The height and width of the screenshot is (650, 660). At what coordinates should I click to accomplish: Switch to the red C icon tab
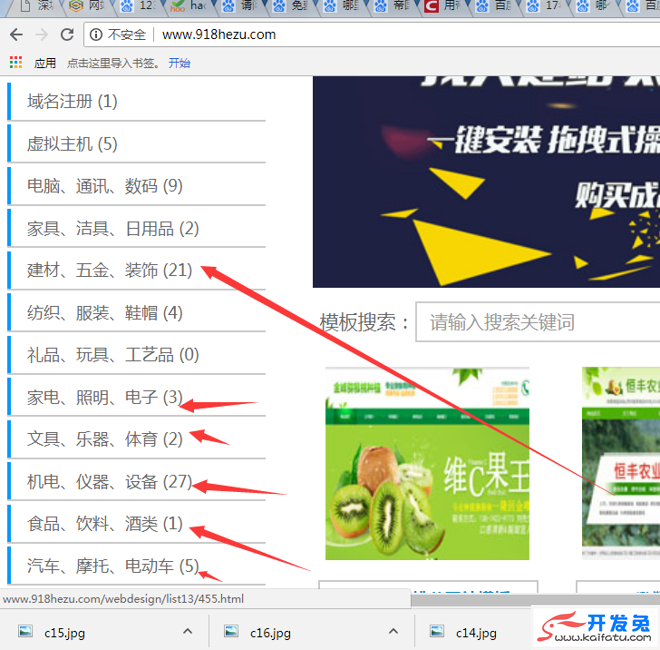tap(431, 7)
